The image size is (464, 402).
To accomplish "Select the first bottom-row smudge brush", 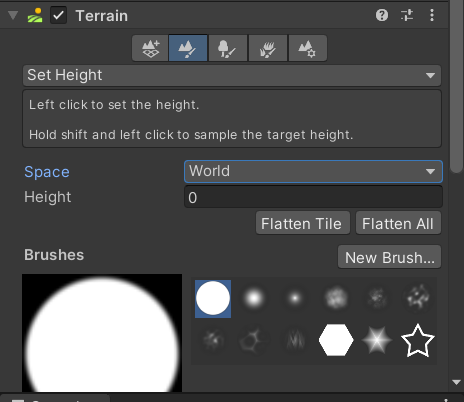I will [213, 340].
